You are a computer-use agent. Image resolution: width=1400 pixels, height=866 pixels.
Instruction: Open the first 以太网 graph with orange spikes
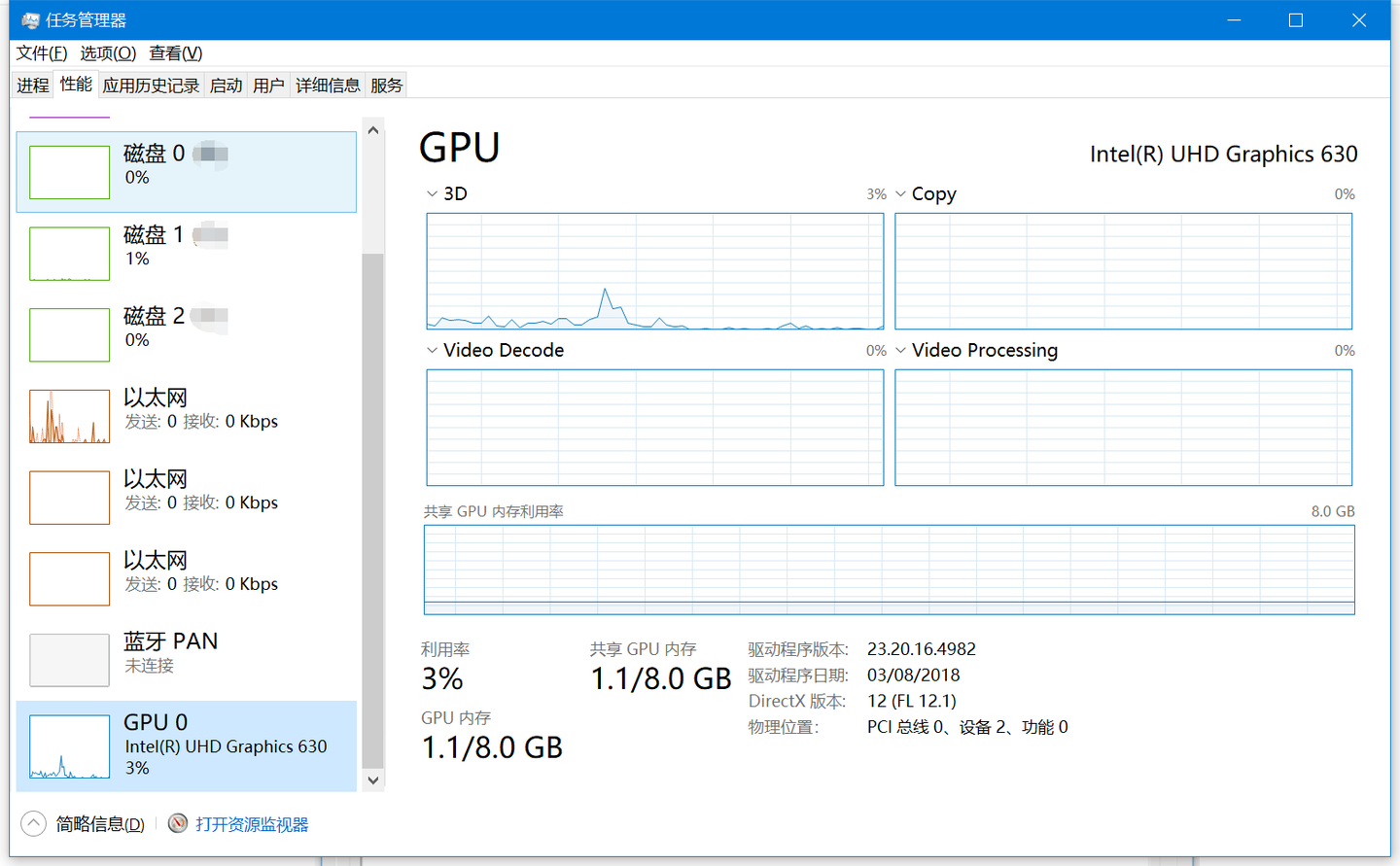coord(69,416)
